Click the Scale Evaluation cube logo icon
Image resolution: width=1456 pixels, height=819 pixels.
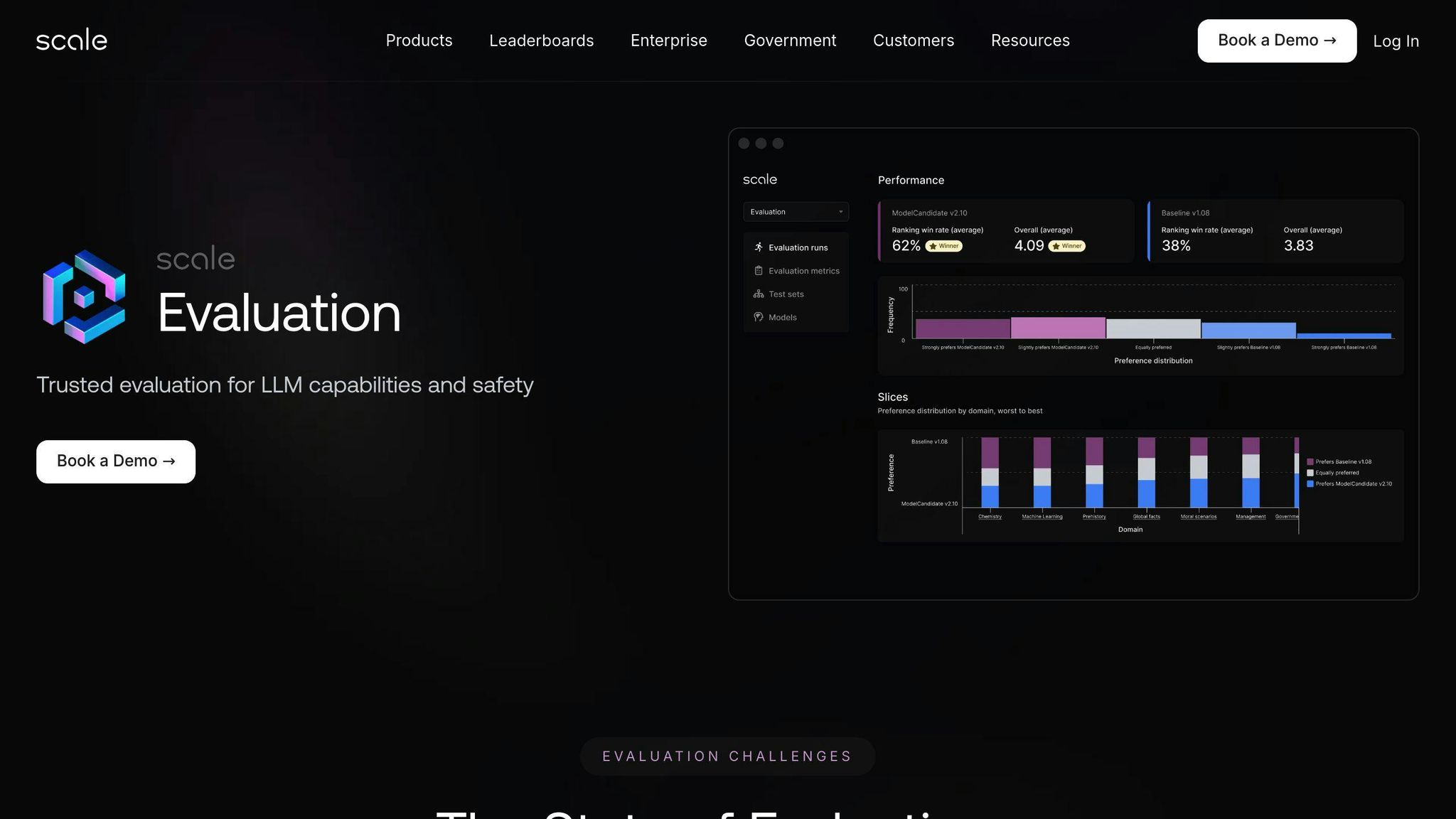(x=84, y=297)
